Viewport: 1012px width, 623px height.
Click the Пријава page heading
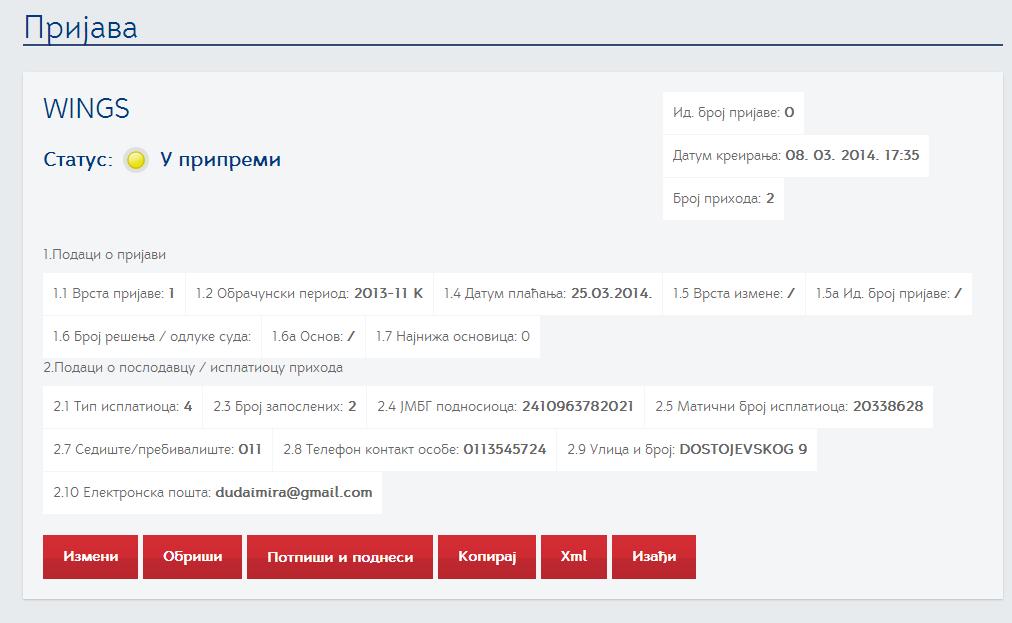tap(81, 27)
